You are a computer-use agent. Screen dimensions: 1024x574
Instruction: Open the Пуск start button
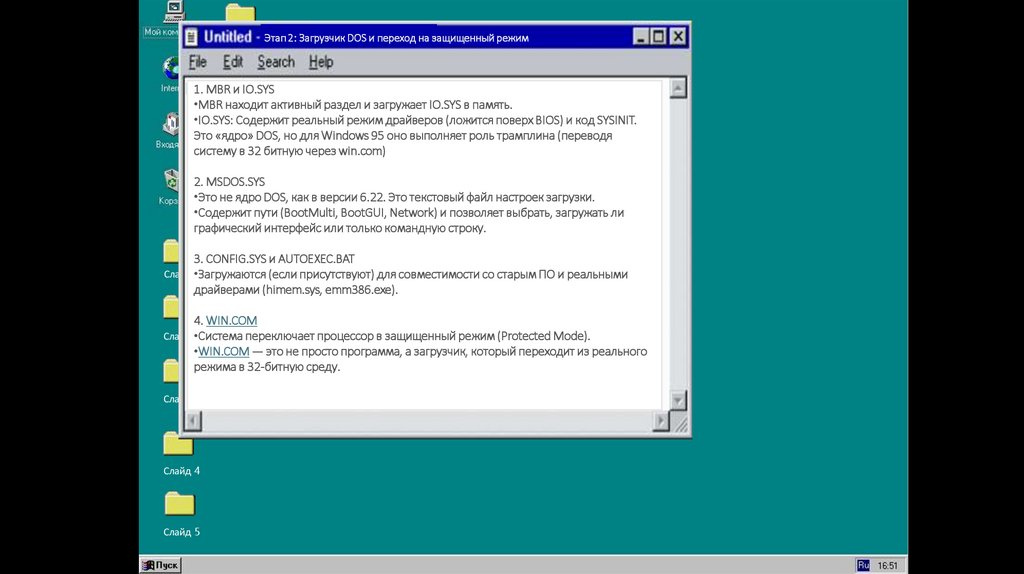161,565
